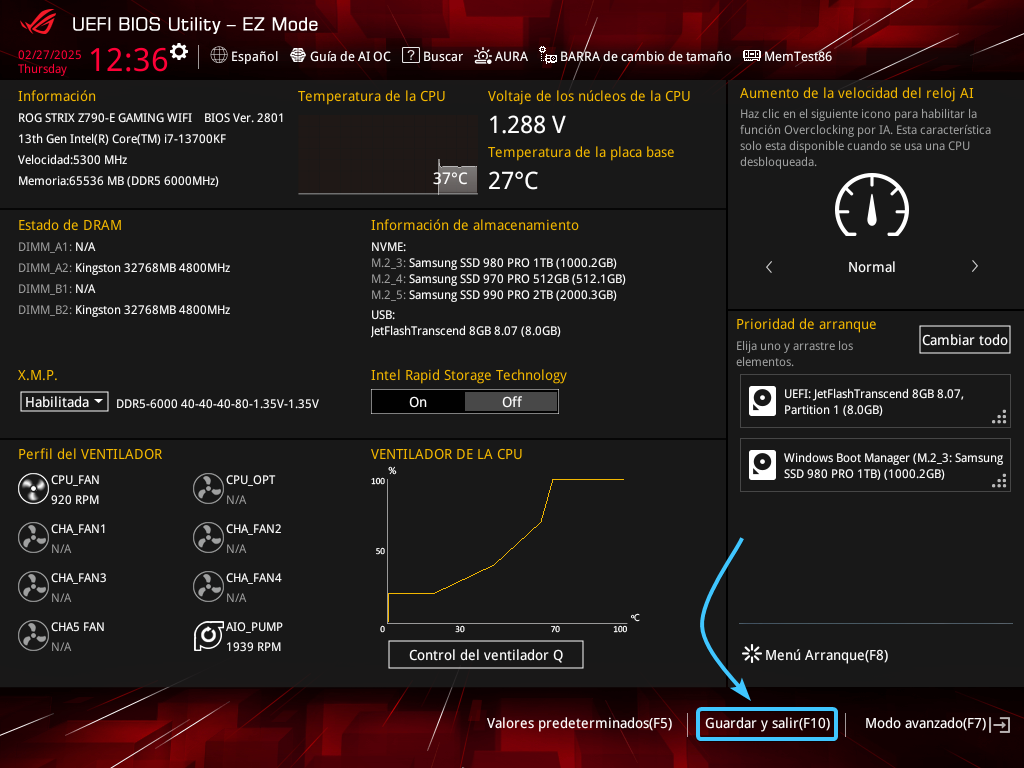Click the CPU_OPT fan icon
The image size is (1024, 768).
click(x=208, y=489)
